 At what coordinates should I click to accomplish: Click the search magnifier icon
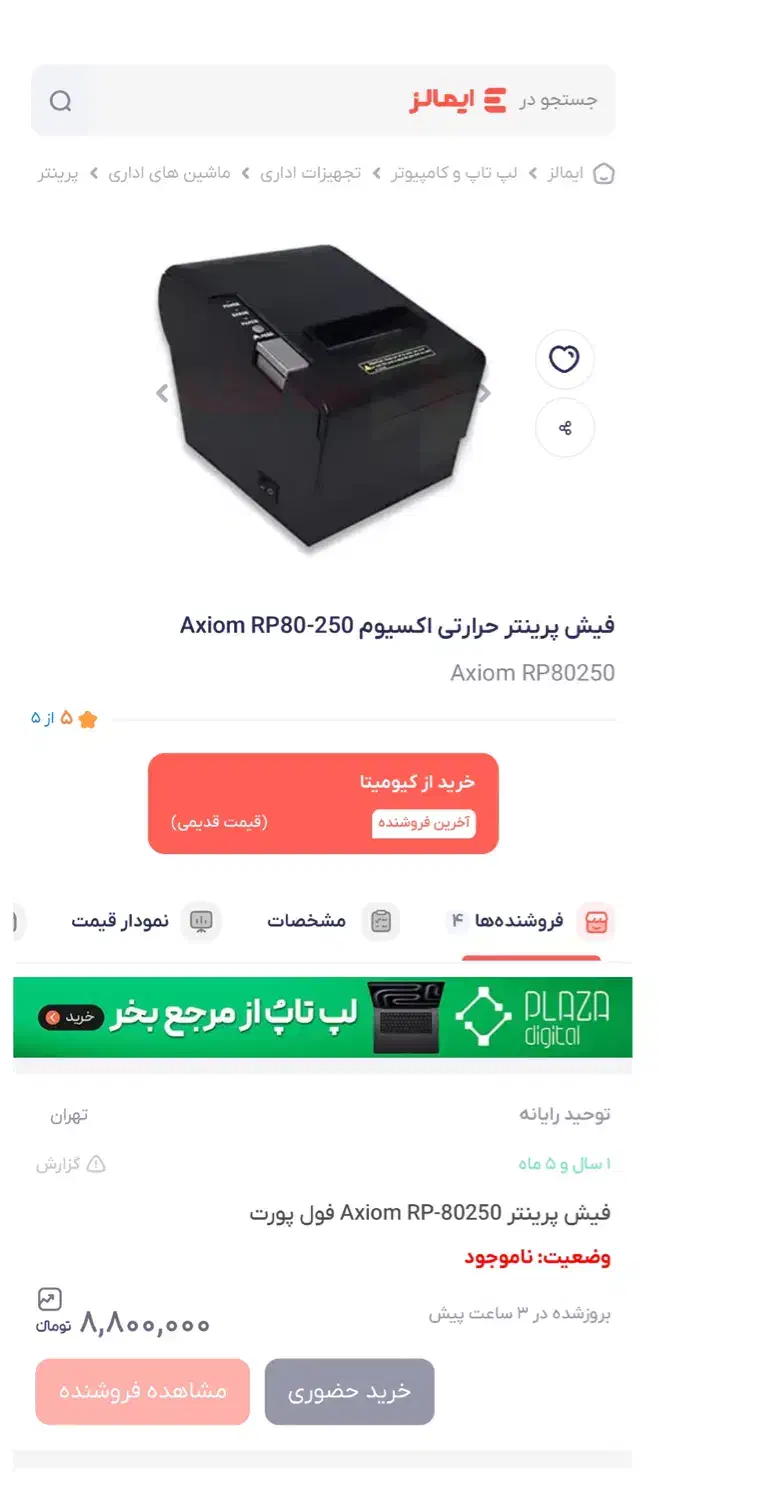(x=61, y=101)
